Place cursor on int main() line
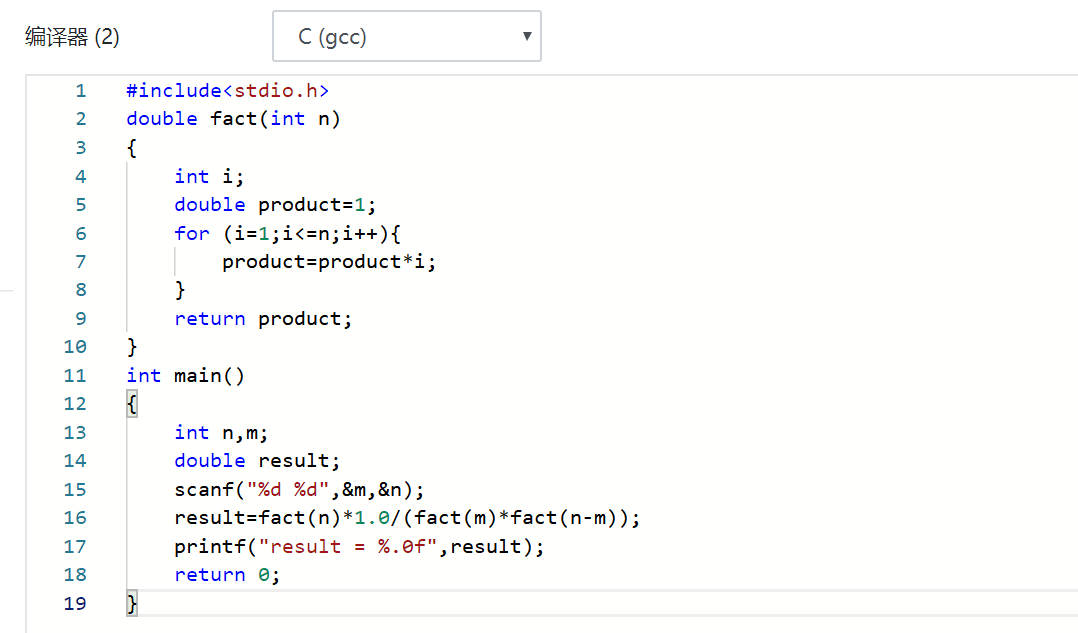Viewport: 1078px width, 633px height. coord(185,376)
